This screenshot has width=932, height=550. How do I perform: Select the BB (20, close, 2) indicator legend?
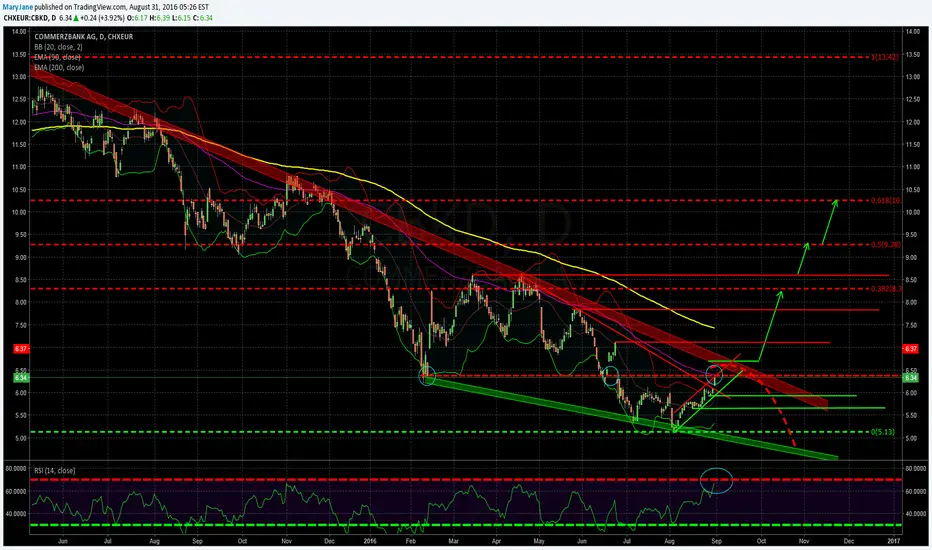pyautogui.click(x=58, y=47)
